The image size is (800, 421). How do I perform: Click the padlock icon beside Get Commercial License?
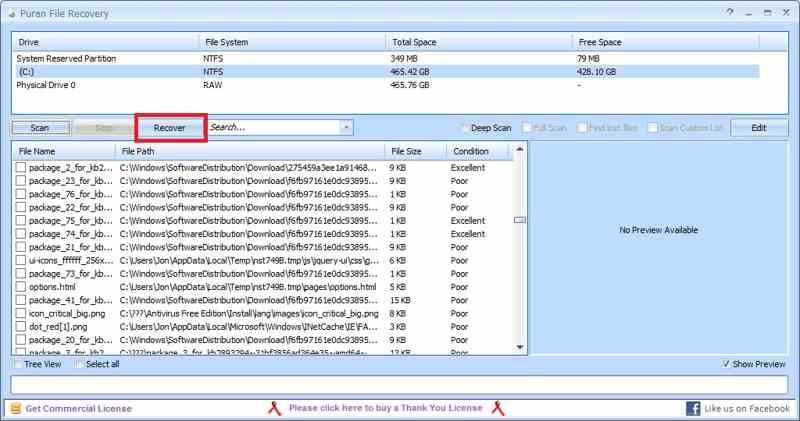pos(13,408)
